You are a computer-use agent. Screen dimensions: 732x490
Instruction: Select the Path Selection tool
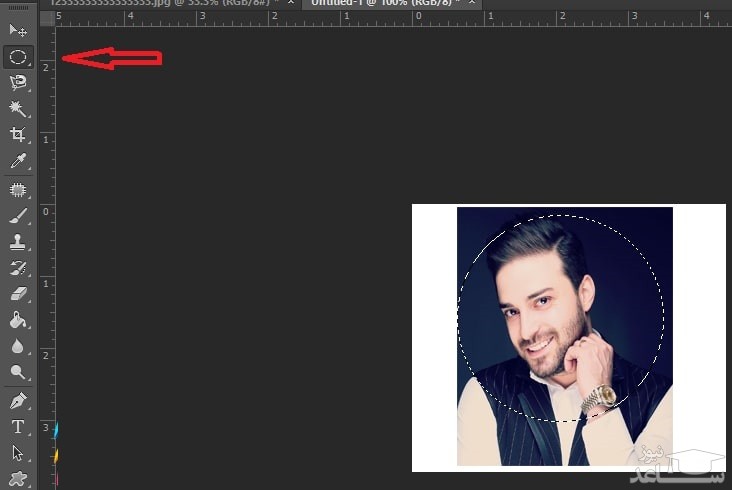coord(18,453)
